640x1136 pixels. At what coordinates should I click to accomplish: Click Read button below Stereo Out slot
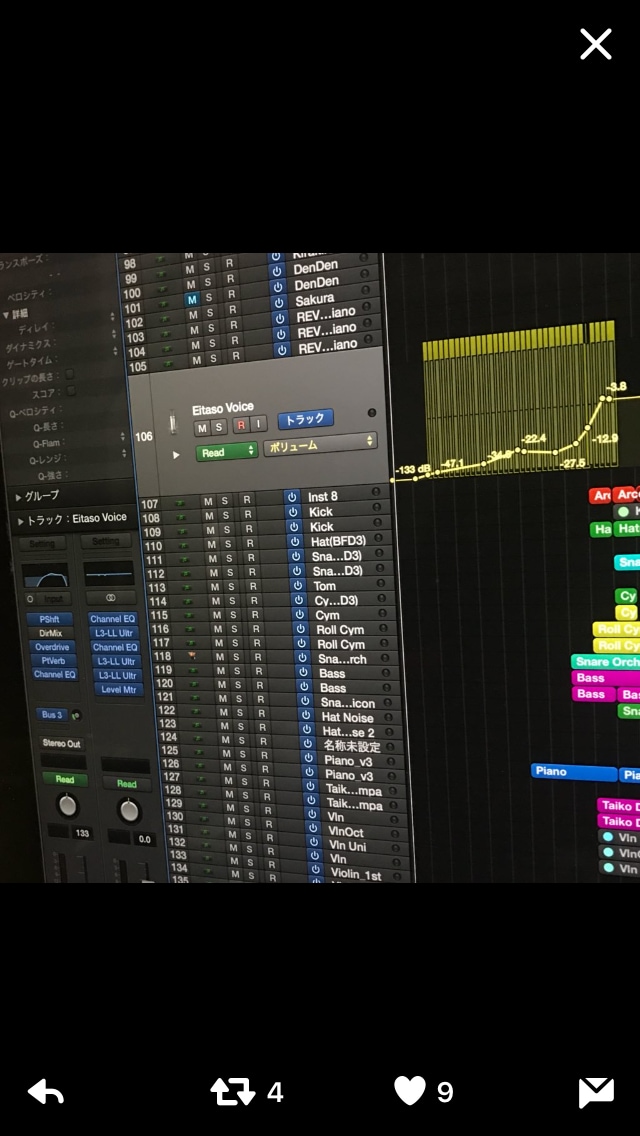(65, 780)
